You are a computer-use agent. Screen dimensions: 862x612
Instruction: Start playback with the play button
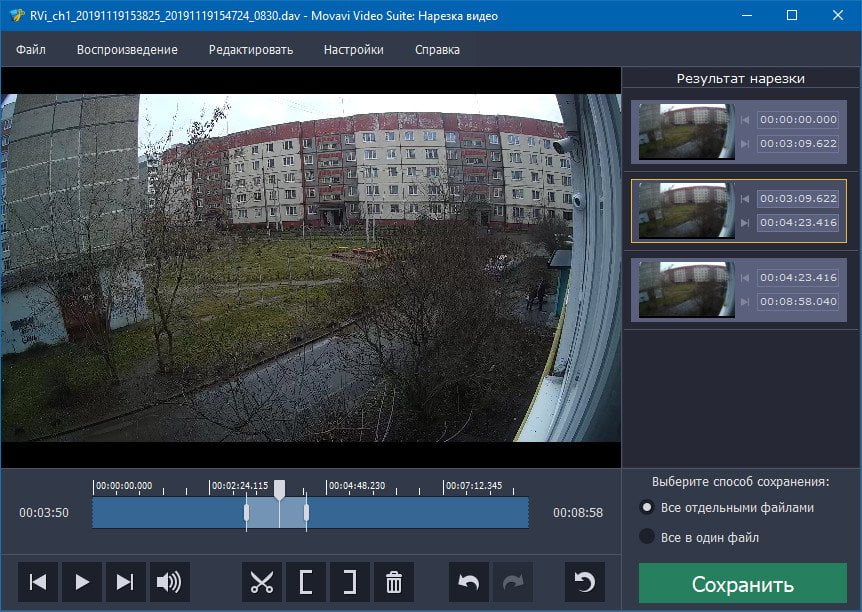point(81,582)
